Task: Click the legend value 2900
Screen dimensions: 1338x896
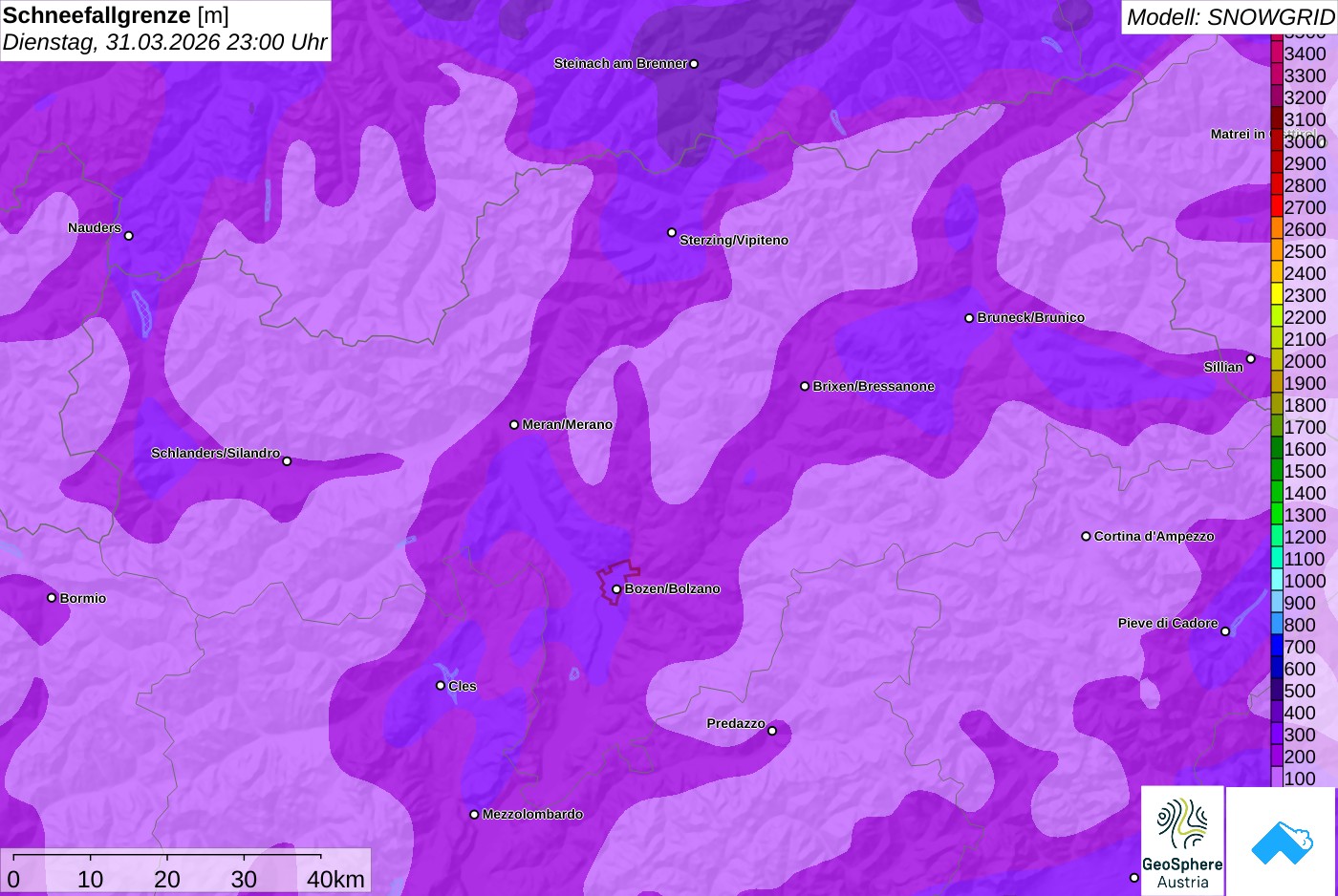Action: tap(1306, 163)
